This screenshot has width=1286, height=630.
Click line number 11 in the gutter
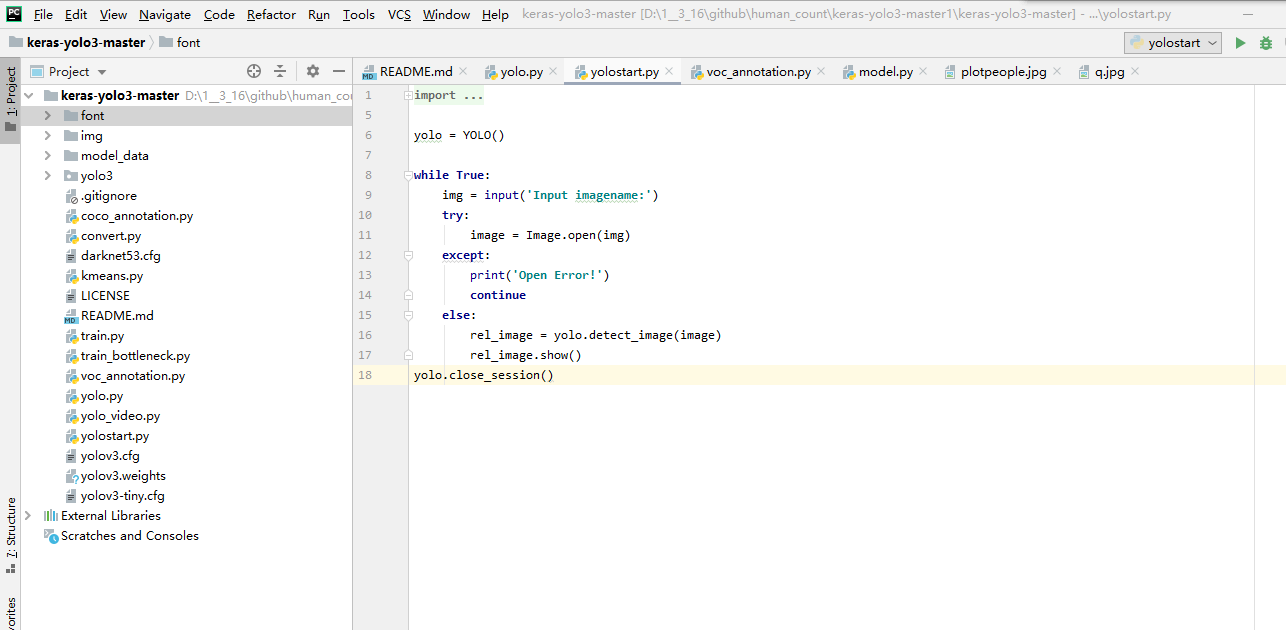point(364,235)
